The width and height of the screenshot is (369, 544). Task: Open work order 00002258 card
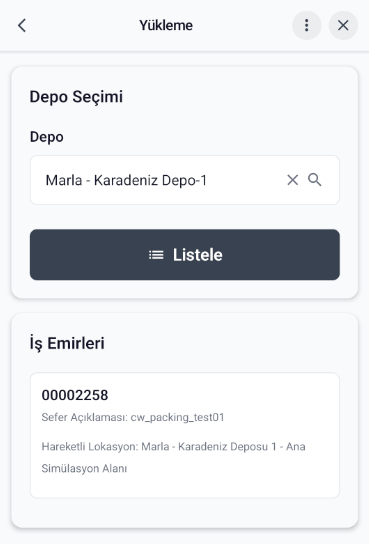[x=184, y=435]
